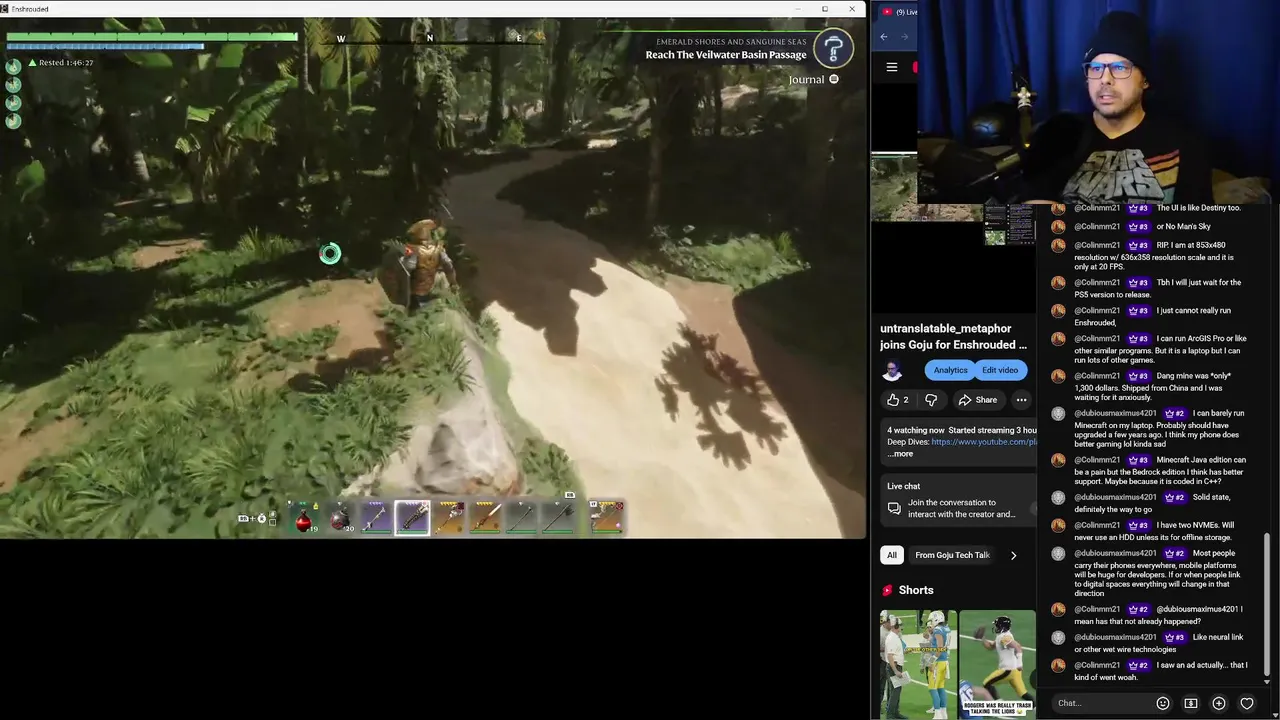
Task: Show next filter chips with arrow
Action: 1013,555
